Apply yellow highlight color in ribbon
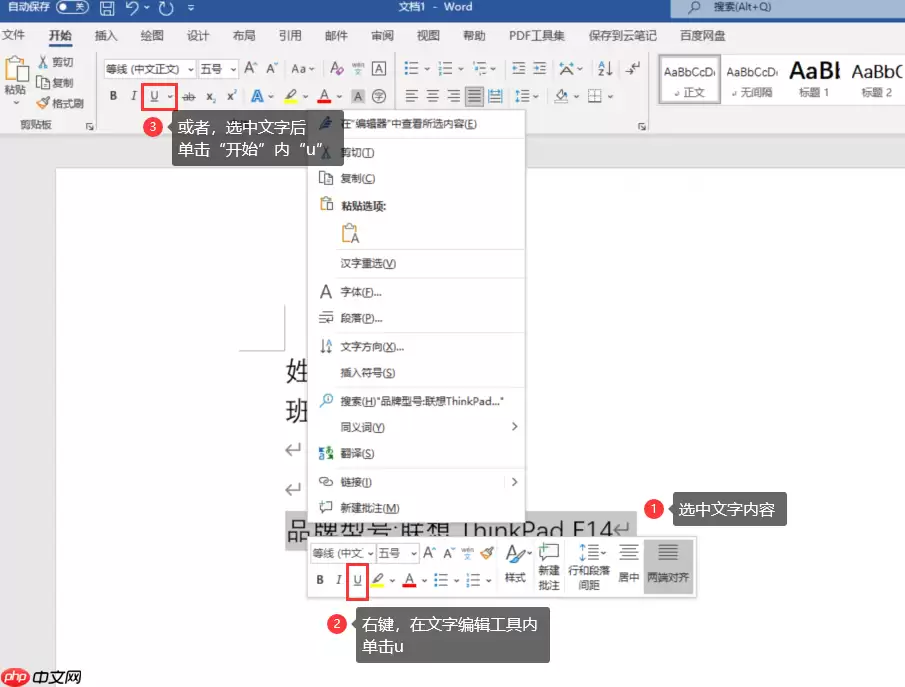 coord(290,96)
